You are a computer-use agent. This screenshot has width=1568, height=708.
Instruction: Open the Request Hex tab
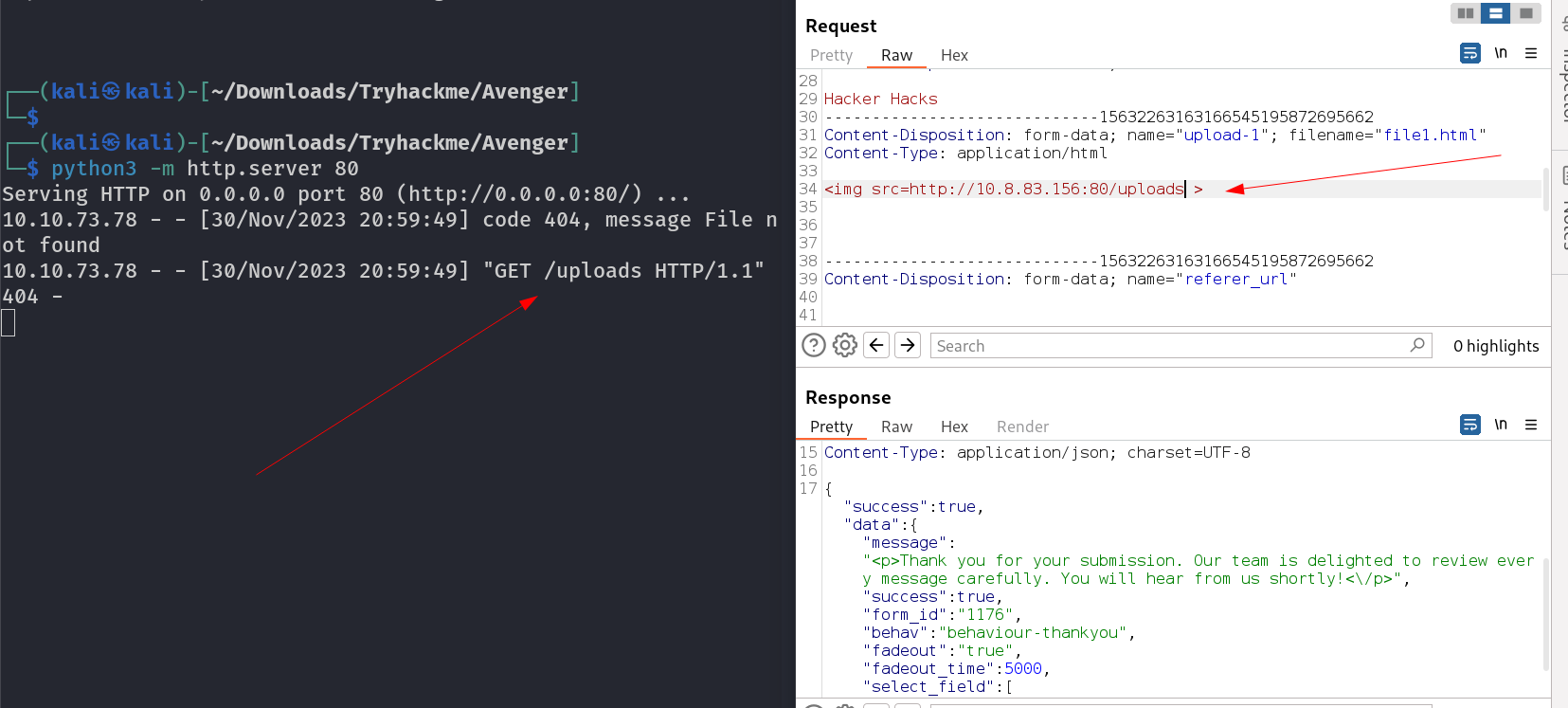tap(954, 55)
